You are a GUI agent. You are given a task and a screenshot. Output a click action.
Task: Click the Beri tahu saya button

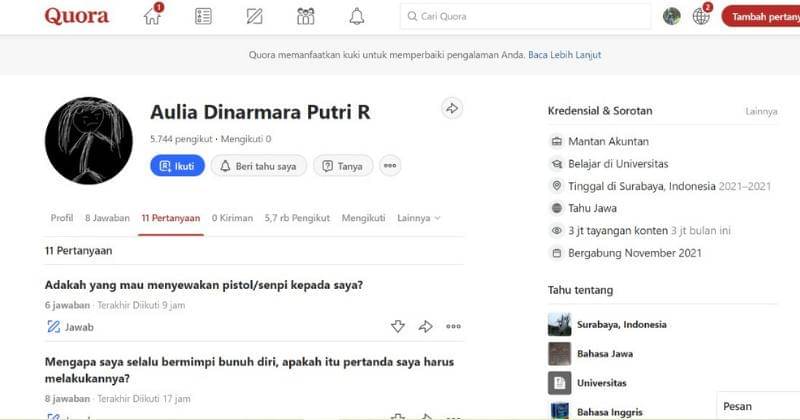259,166
